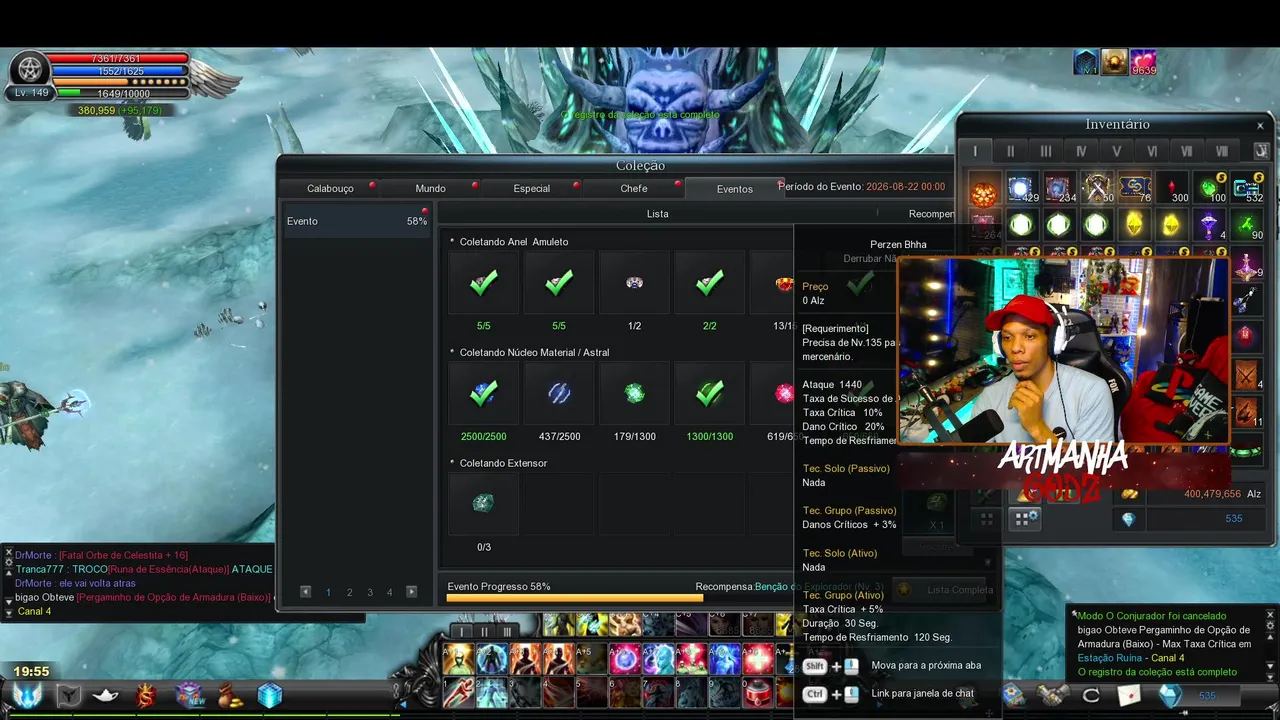This screenshot has width=1280, height=720.
Task: Click the inventory sort icon beside tab VIII
Action: [x=1260, y=151]
